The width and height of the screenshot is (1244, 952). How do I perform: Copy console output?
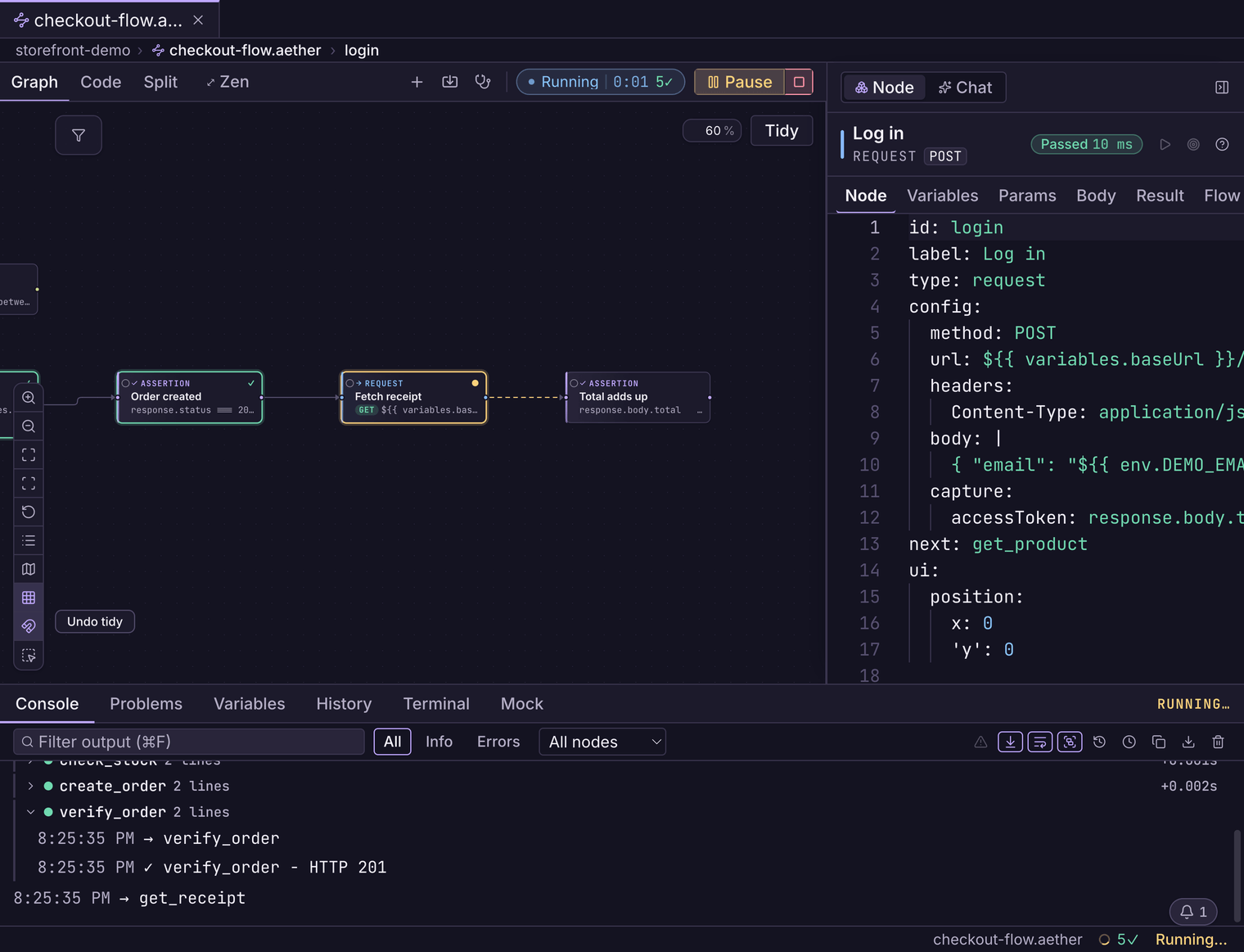[x=1159, y=742]
